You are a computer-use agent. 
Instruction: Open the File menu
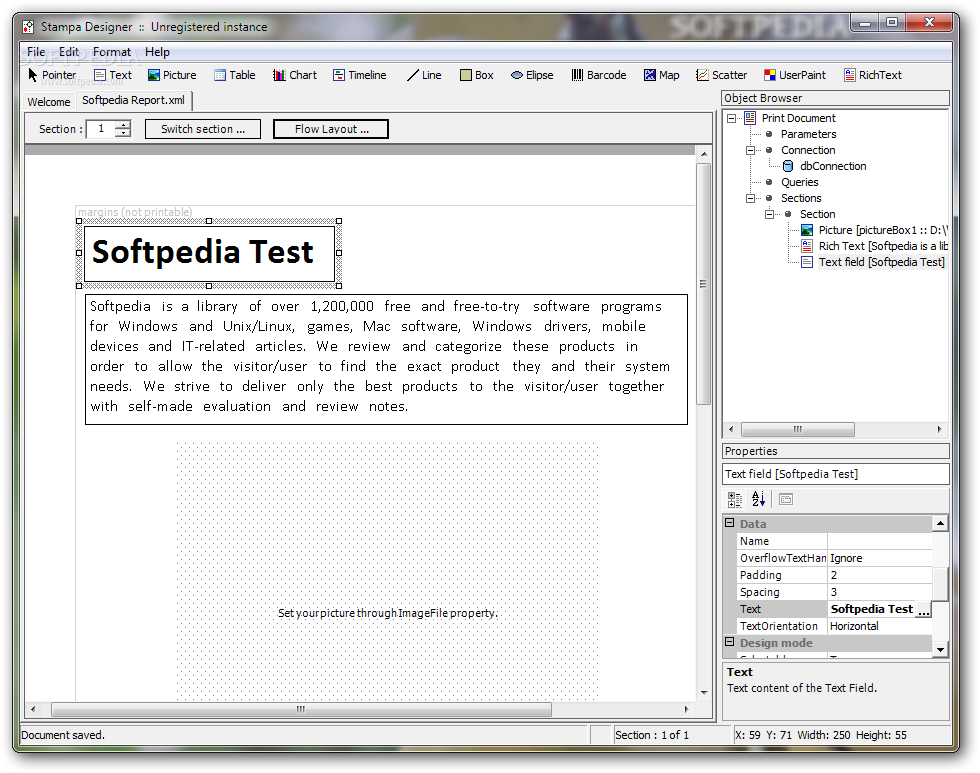coord(36,52)
